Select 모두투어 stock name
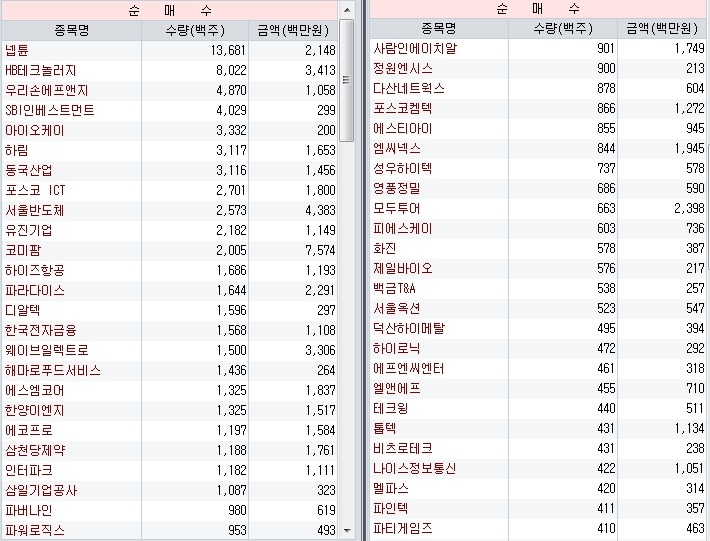 click(397, 208)
